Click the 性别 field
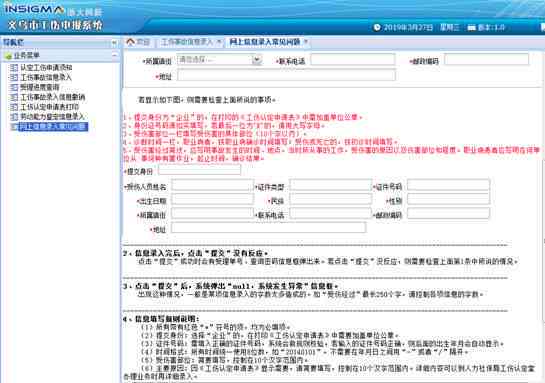 [448, 199]
